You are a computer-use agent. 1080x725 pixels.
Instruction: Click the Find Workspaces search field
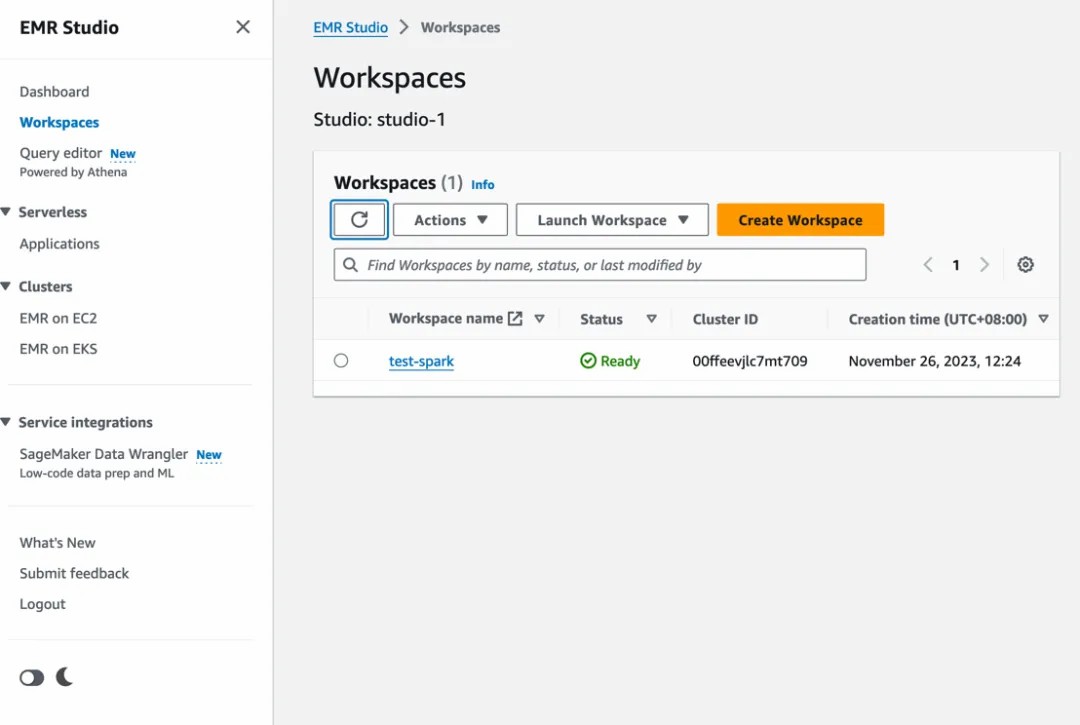[x=600, y=265]
